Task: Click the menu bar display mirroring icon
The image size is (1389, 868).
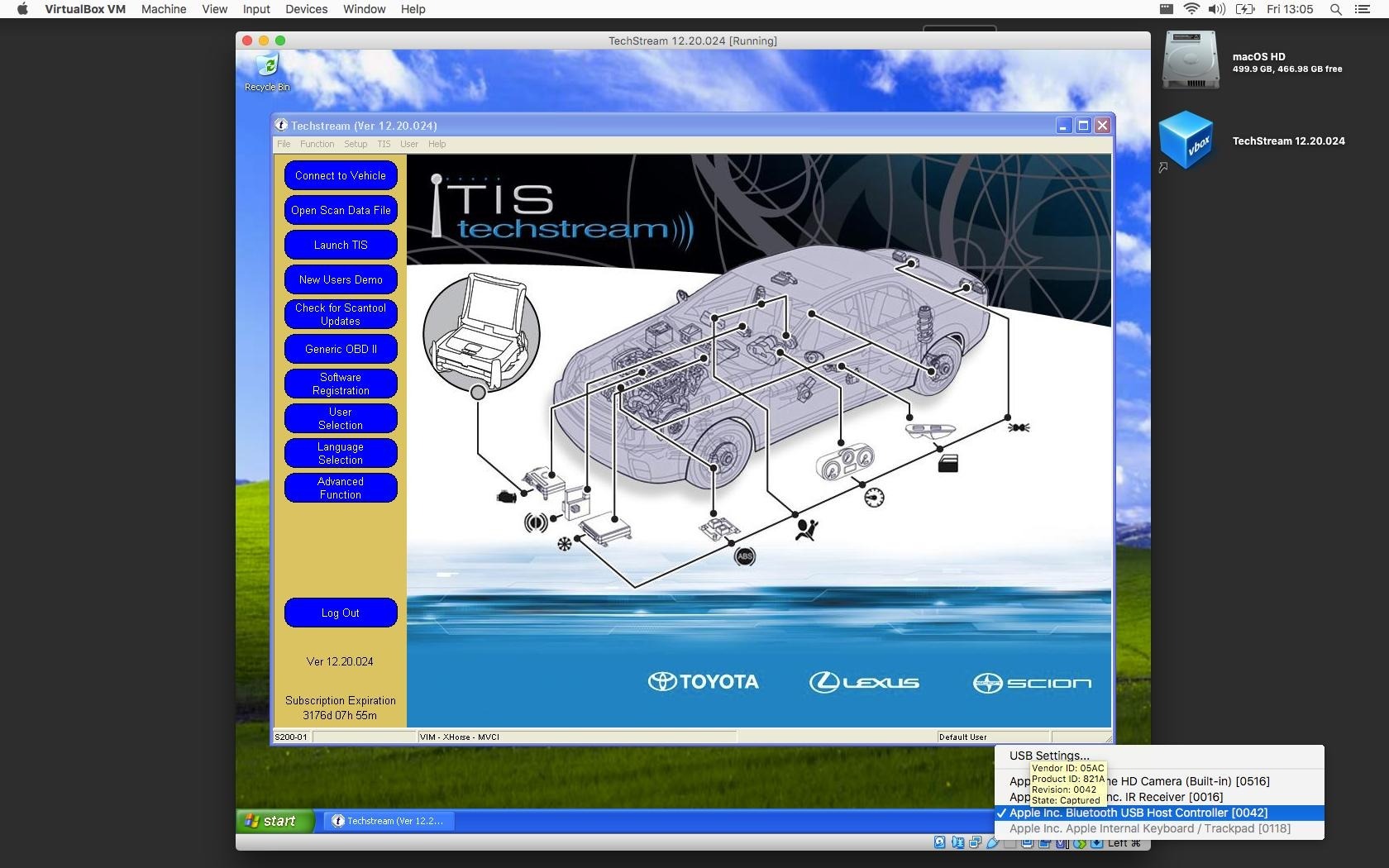Action: 1166,9
